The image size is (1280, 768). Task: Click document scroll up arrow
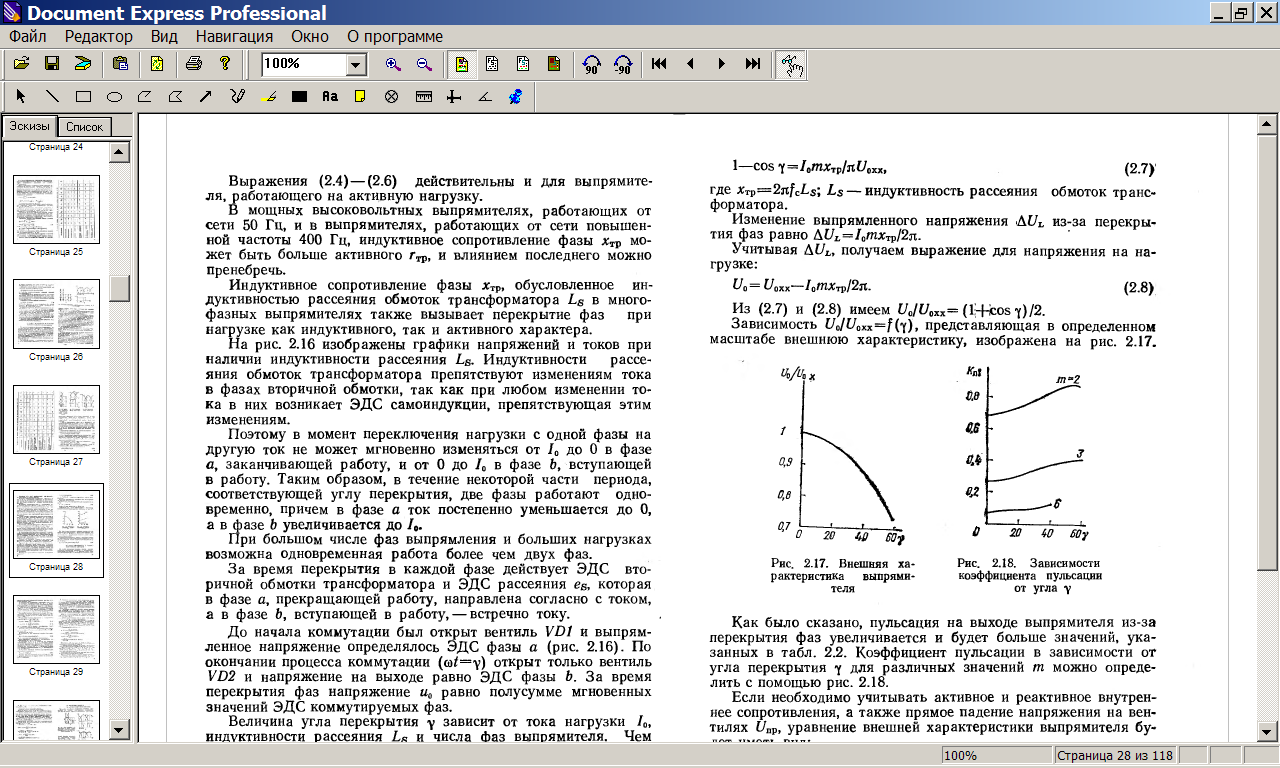tap(1268, 123)
